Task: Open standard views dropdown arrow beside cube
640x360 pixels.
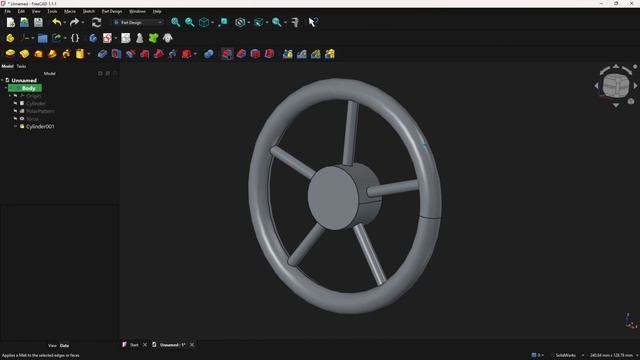Action: (212, 22)
